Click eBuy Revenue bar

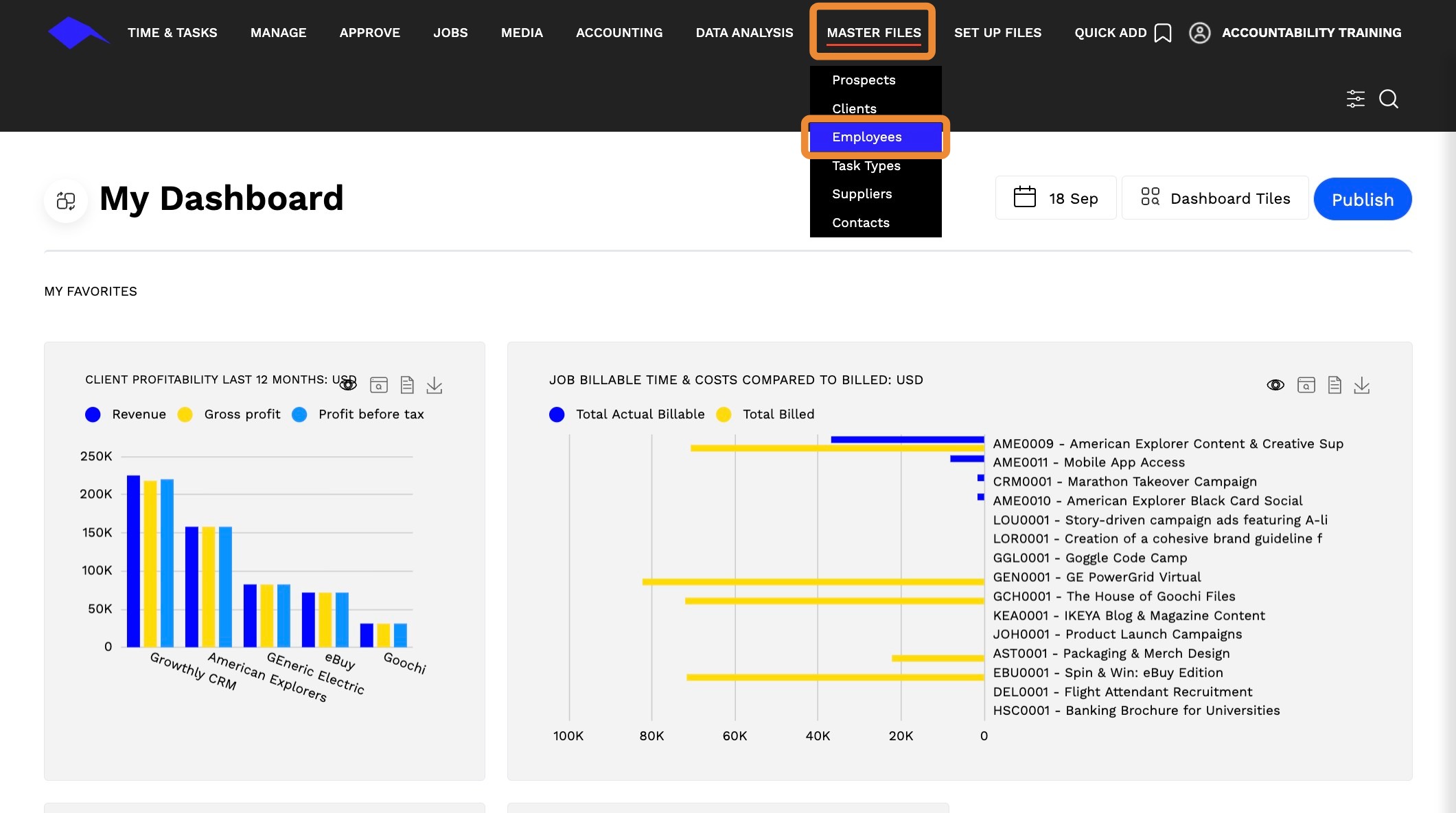click(x=308, y=620)
